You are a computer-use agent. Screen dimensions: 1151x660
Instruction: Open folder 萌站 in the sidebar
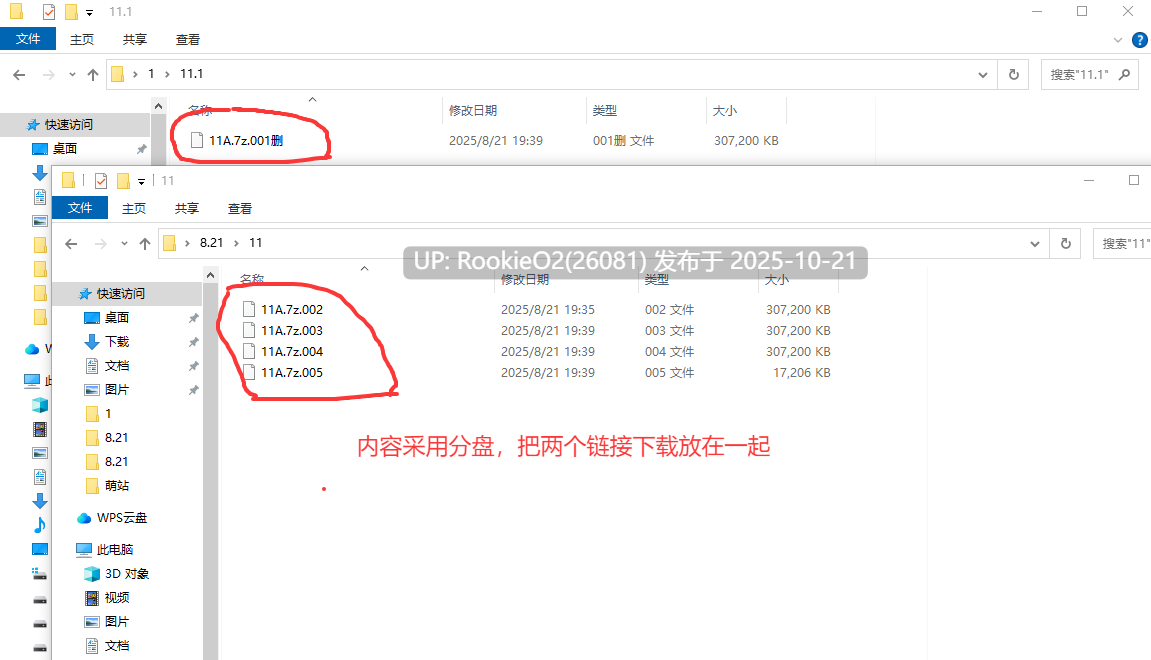[117, 485]
